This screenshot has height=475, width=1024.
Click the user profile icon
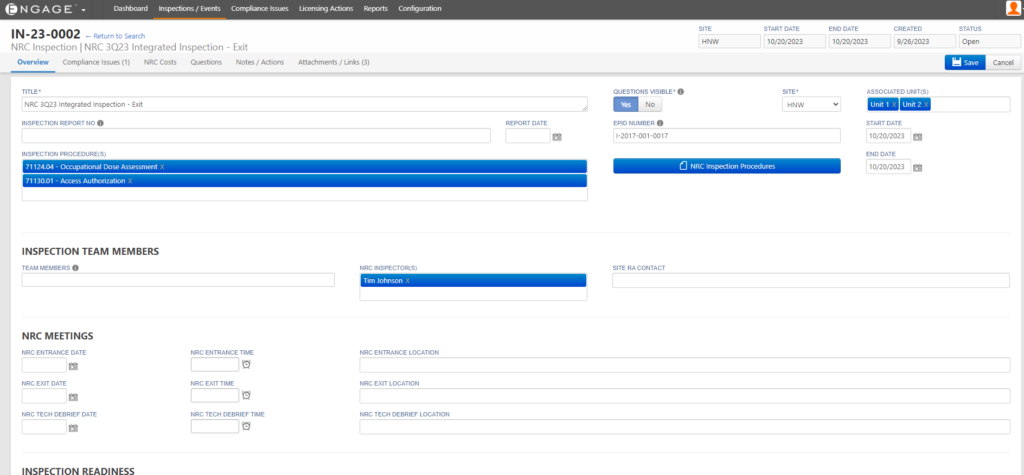[1013, 9]
